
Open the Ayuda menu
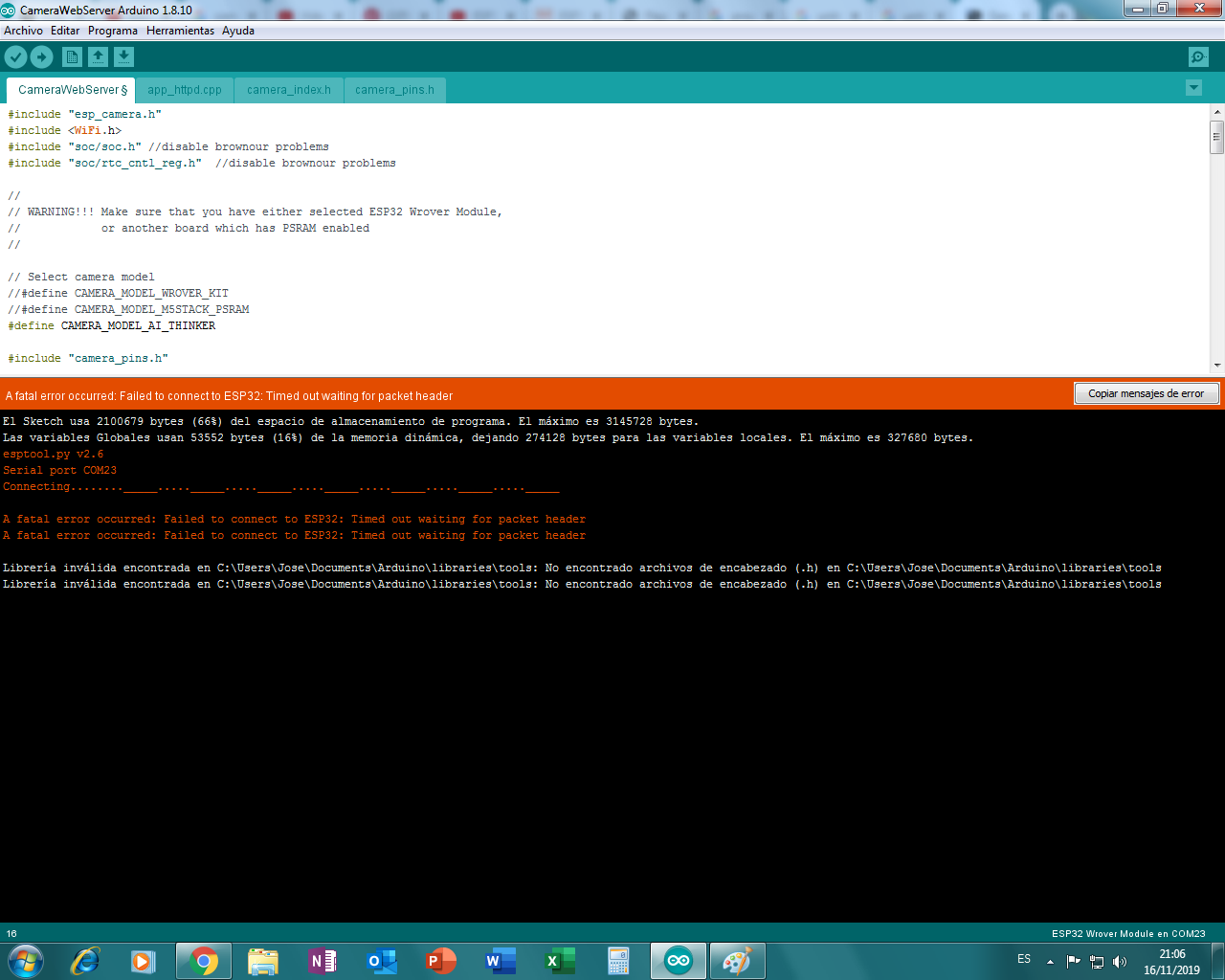pos(238,31)
